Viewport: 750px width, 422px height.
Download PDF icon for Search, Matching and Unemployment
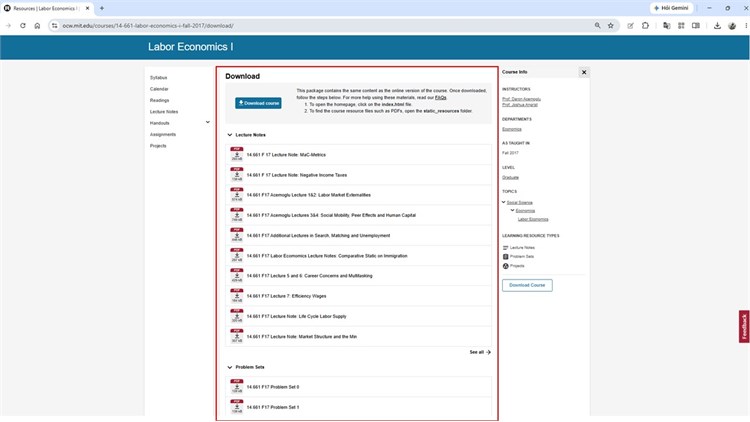coord(237,235)
